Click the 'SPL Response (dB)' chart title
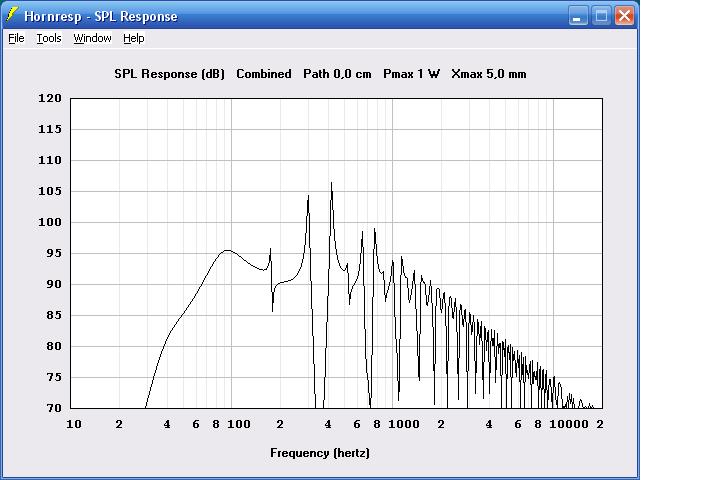 pos(169,74)
